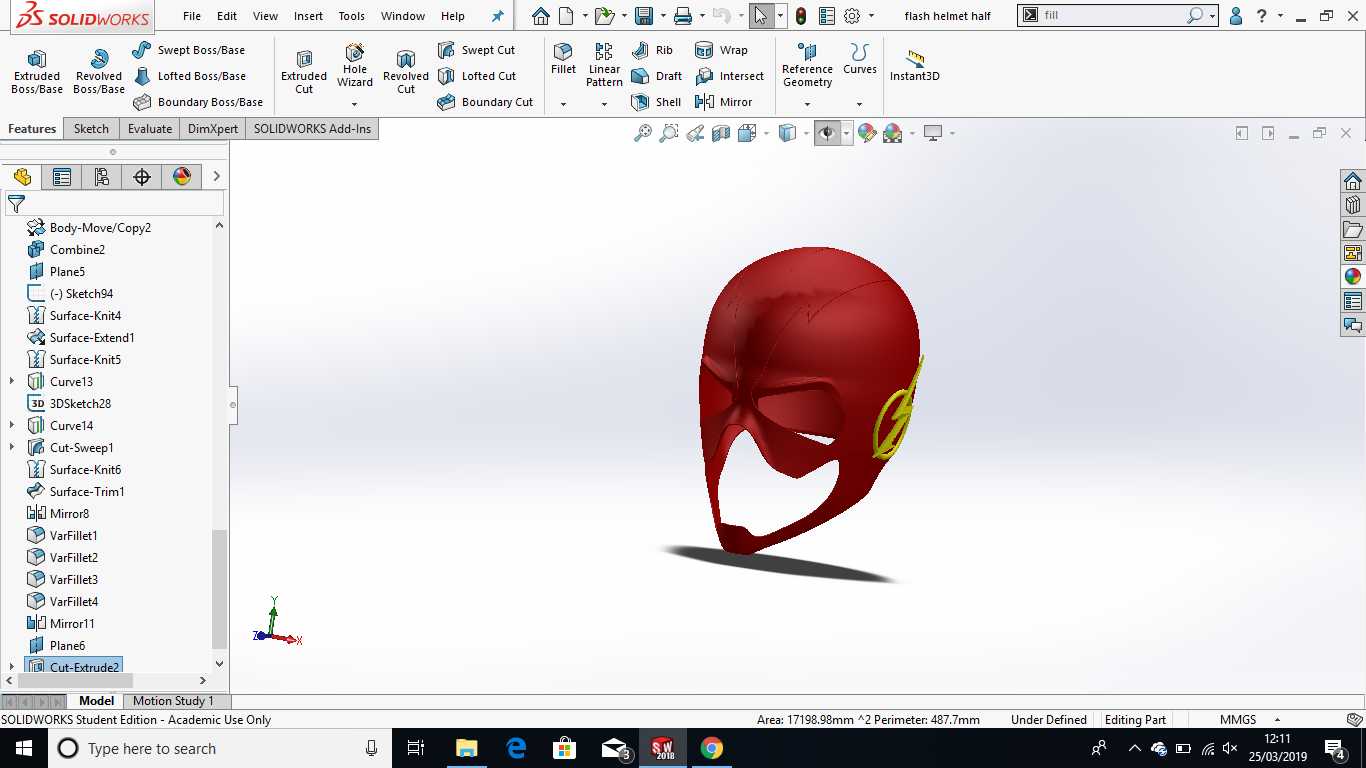Image resolution: width=1366 pixels, height=768 pixels.
Task: Open the ConfigurationManager tab
Action: coord(102,177)
